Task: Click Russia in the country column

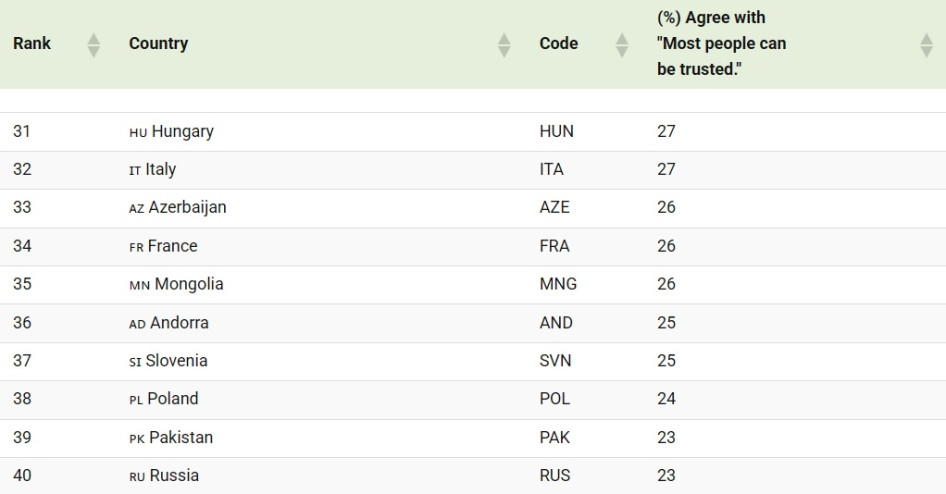Action: pos(175,476)
